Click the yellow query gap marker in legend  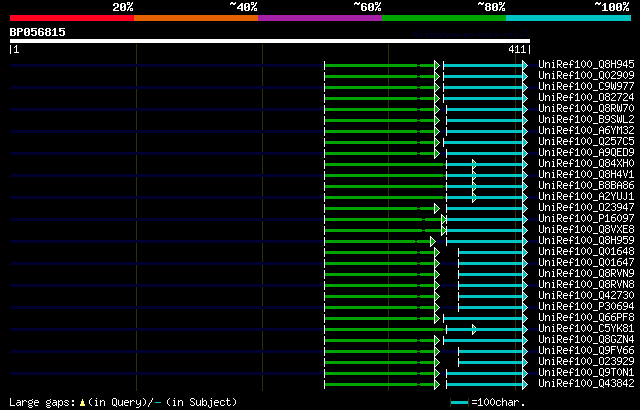click(x=82, y=403)
